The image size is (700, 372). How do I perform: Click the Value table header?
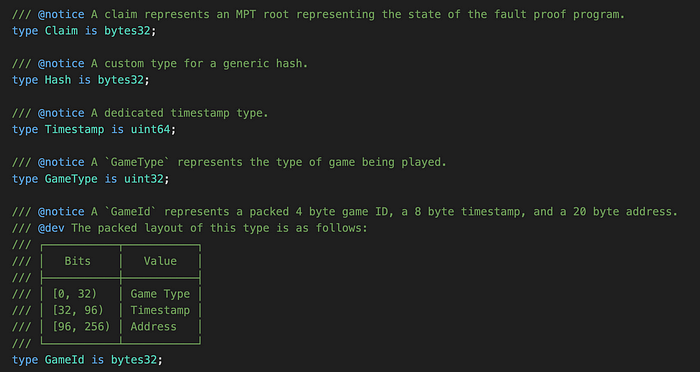click(160, 261)
